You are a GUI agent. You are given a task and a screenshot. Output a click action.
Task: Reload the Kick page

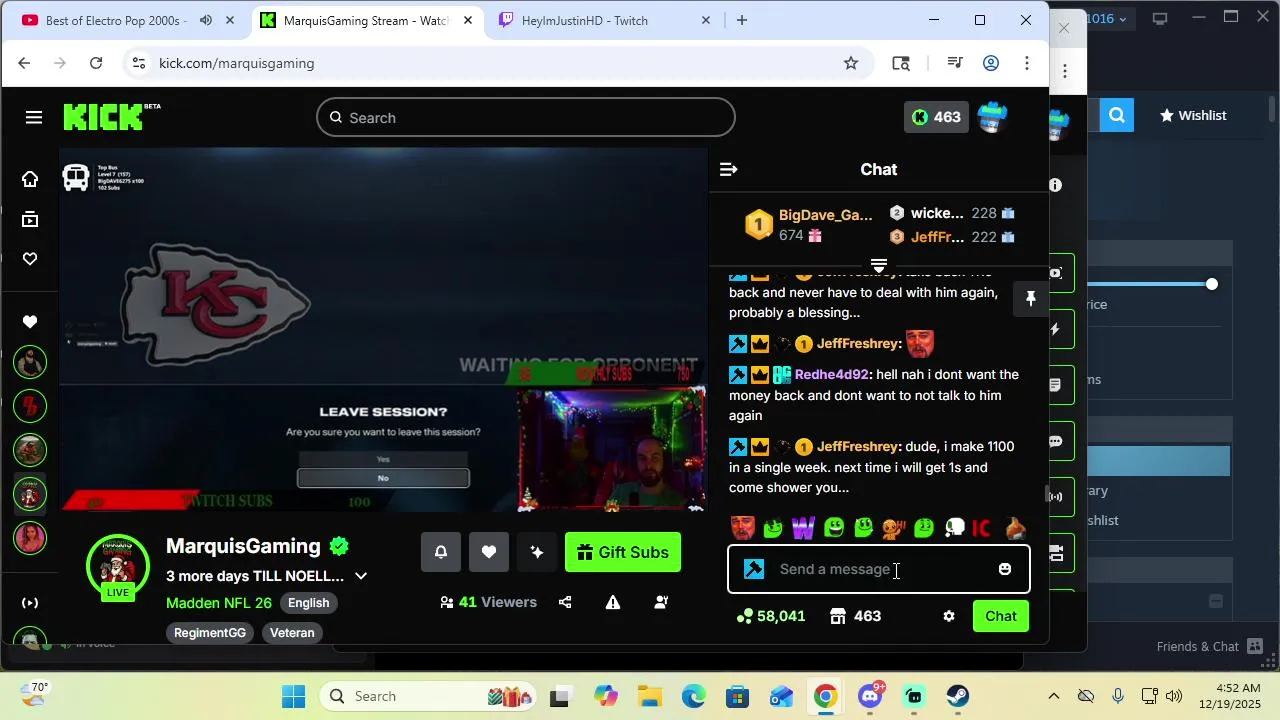96,63
